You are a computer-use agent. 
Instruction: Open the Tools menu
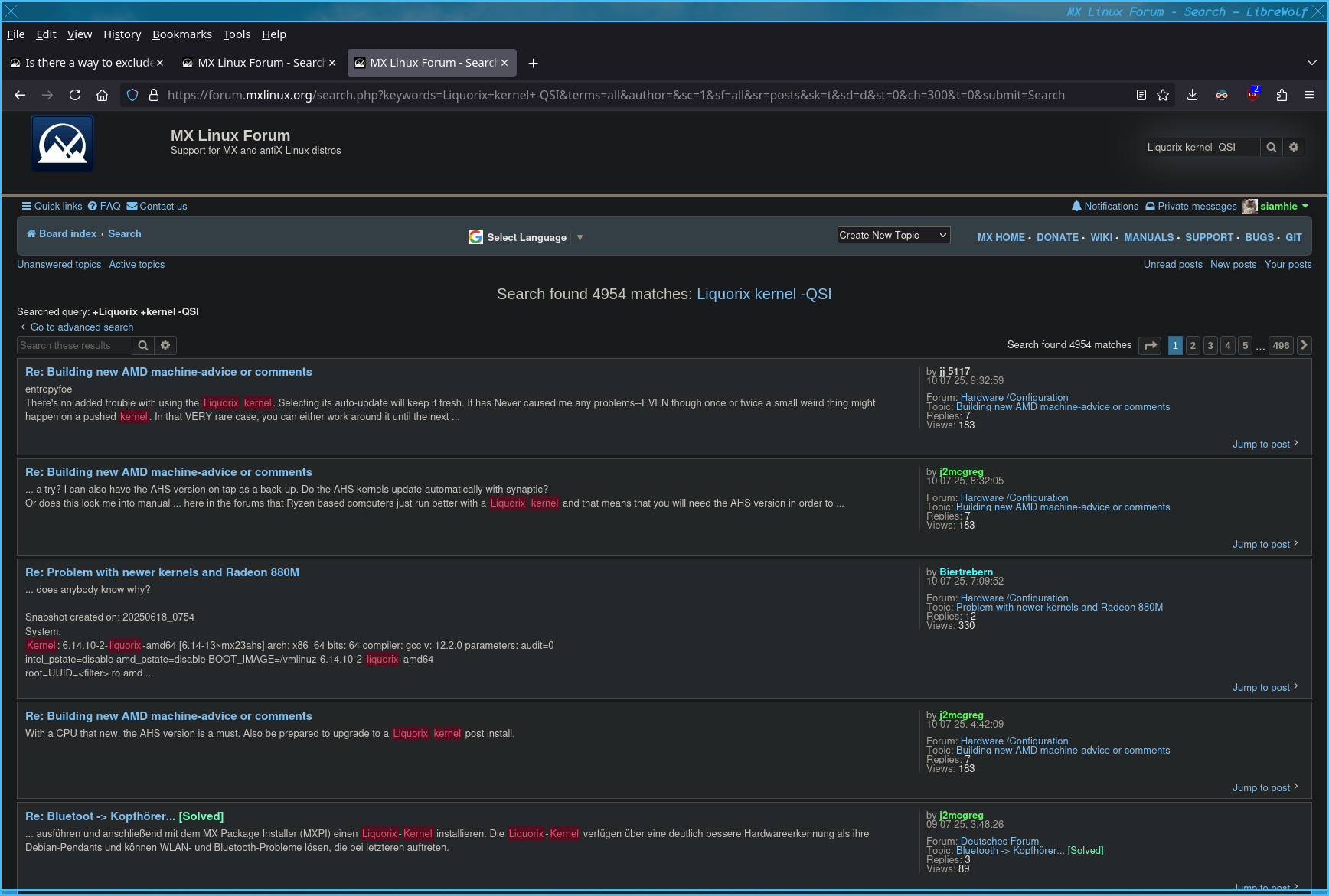coord(237,34)
